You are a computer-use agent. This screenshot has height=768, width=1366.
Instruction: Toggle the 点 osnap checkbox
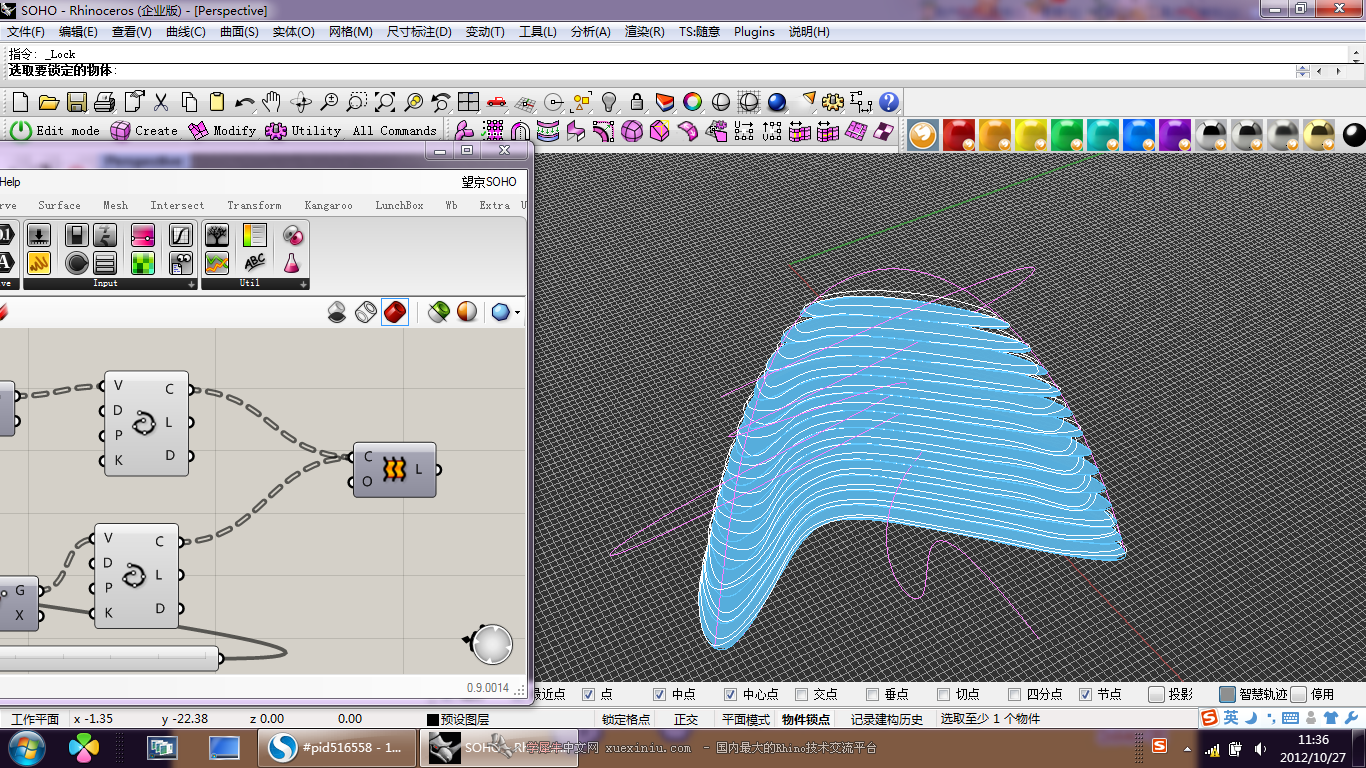(589, 694)
